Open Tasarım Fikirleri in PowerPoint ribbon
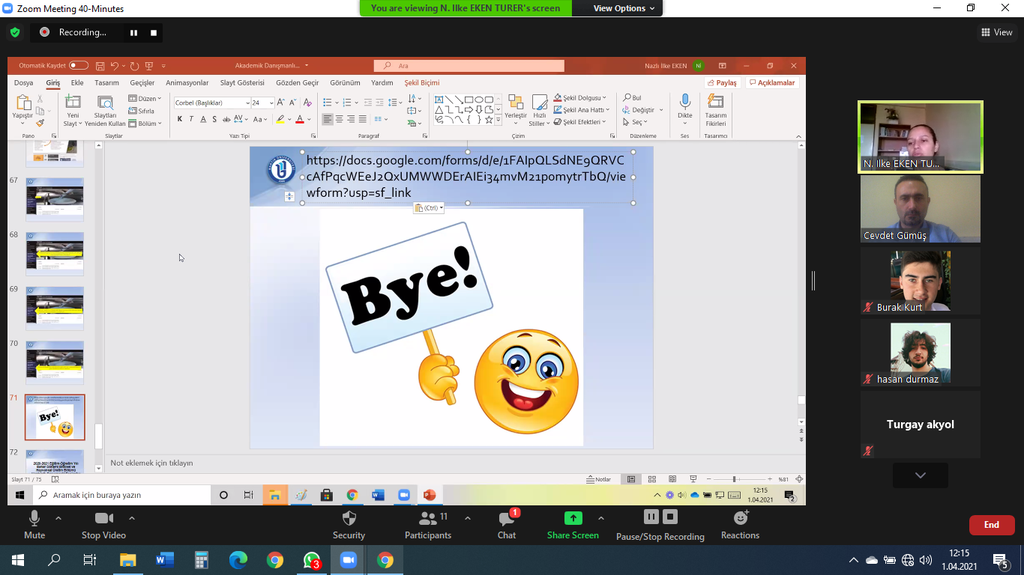Image resolution: width=1024 pixels, height=575 pixels. (x=715, y=110)
